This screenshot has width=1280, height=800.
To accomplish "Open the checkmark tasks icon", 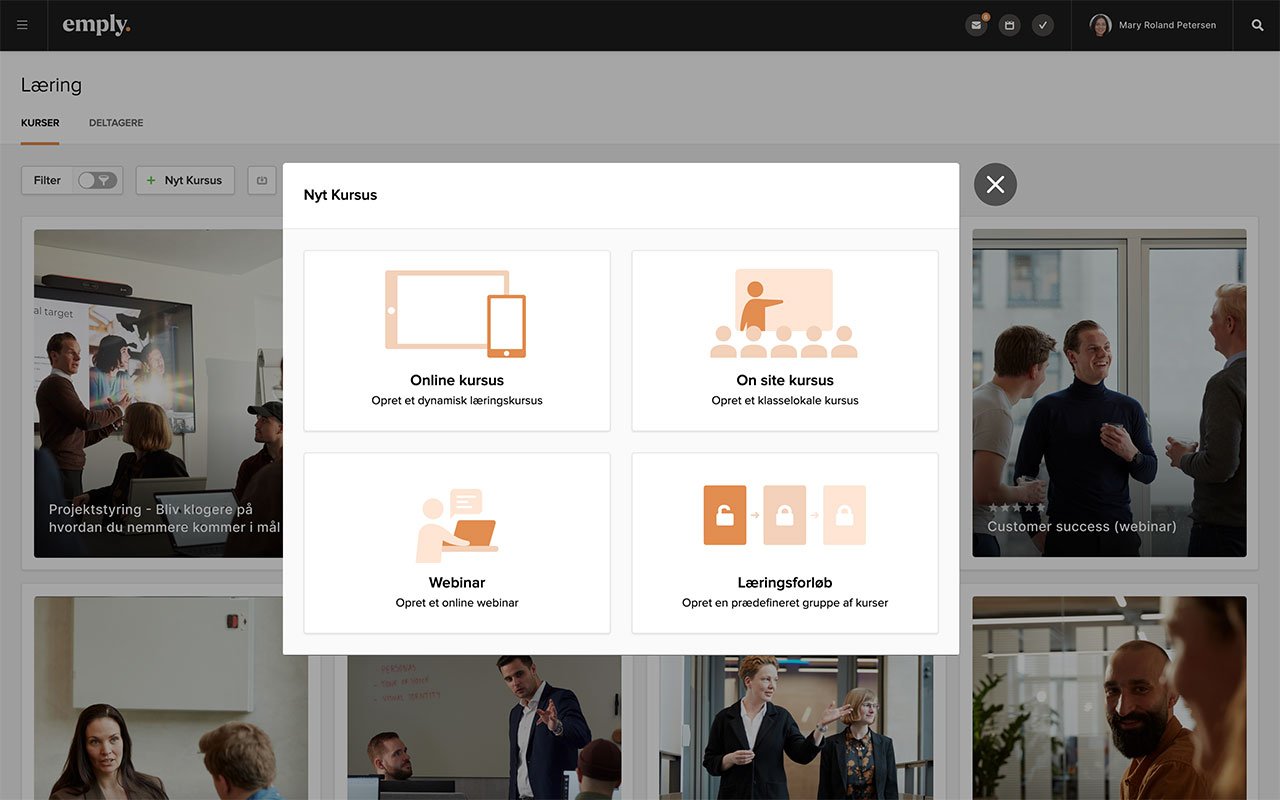I will [x=1043, y=25].
